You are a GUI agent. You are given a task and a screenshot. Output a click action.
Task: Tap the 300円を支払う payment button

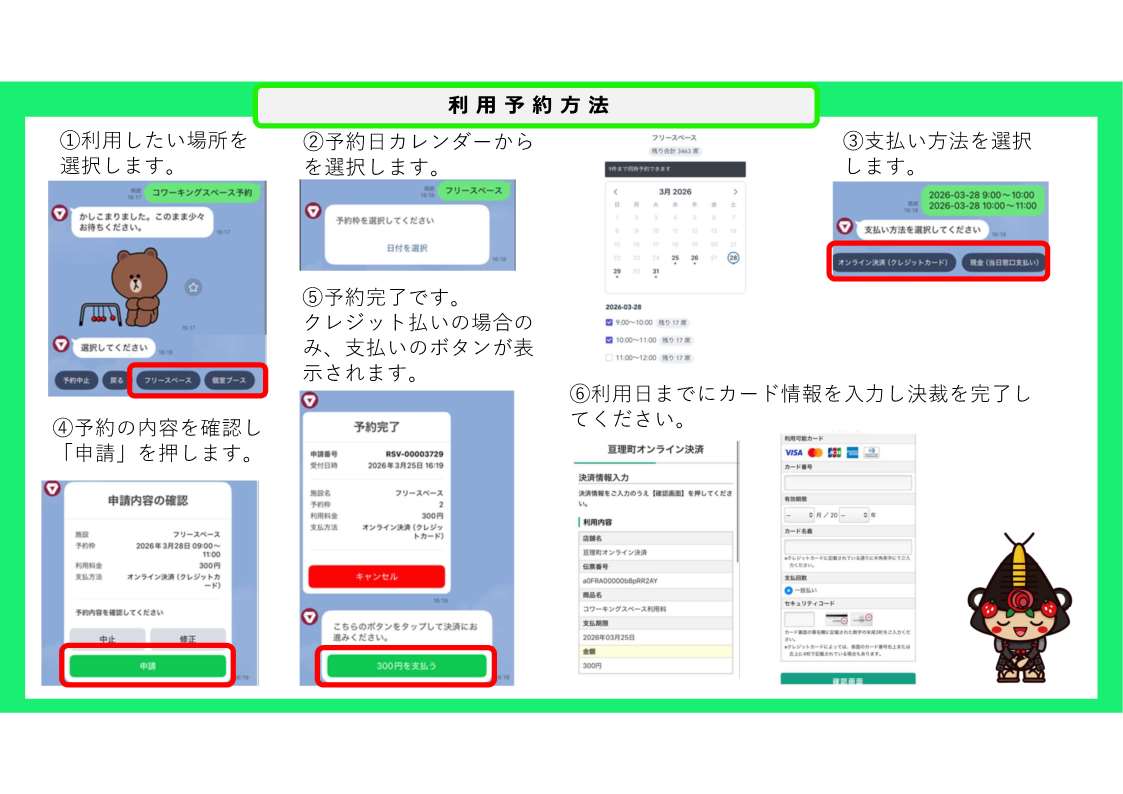[x=405, y=665]
